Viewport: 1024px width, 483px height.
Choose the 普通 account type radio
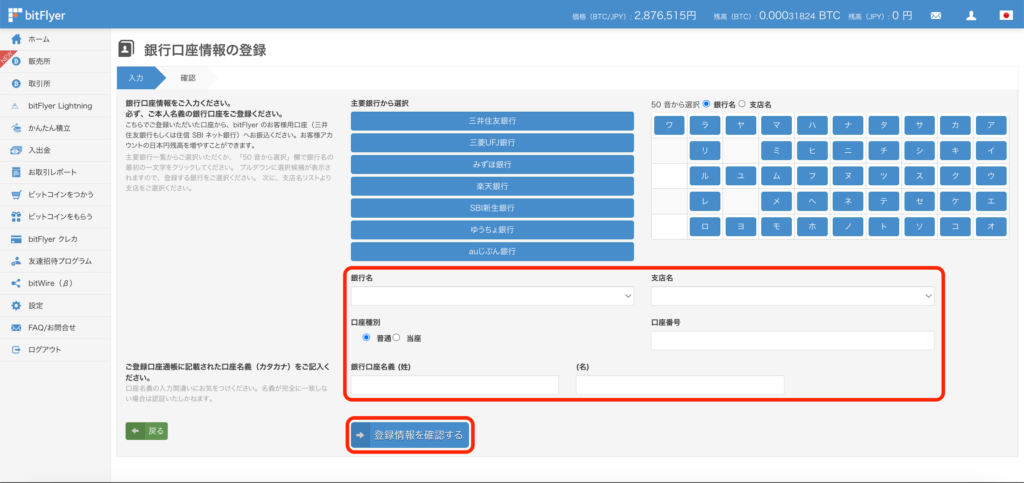tap(366, 337)
